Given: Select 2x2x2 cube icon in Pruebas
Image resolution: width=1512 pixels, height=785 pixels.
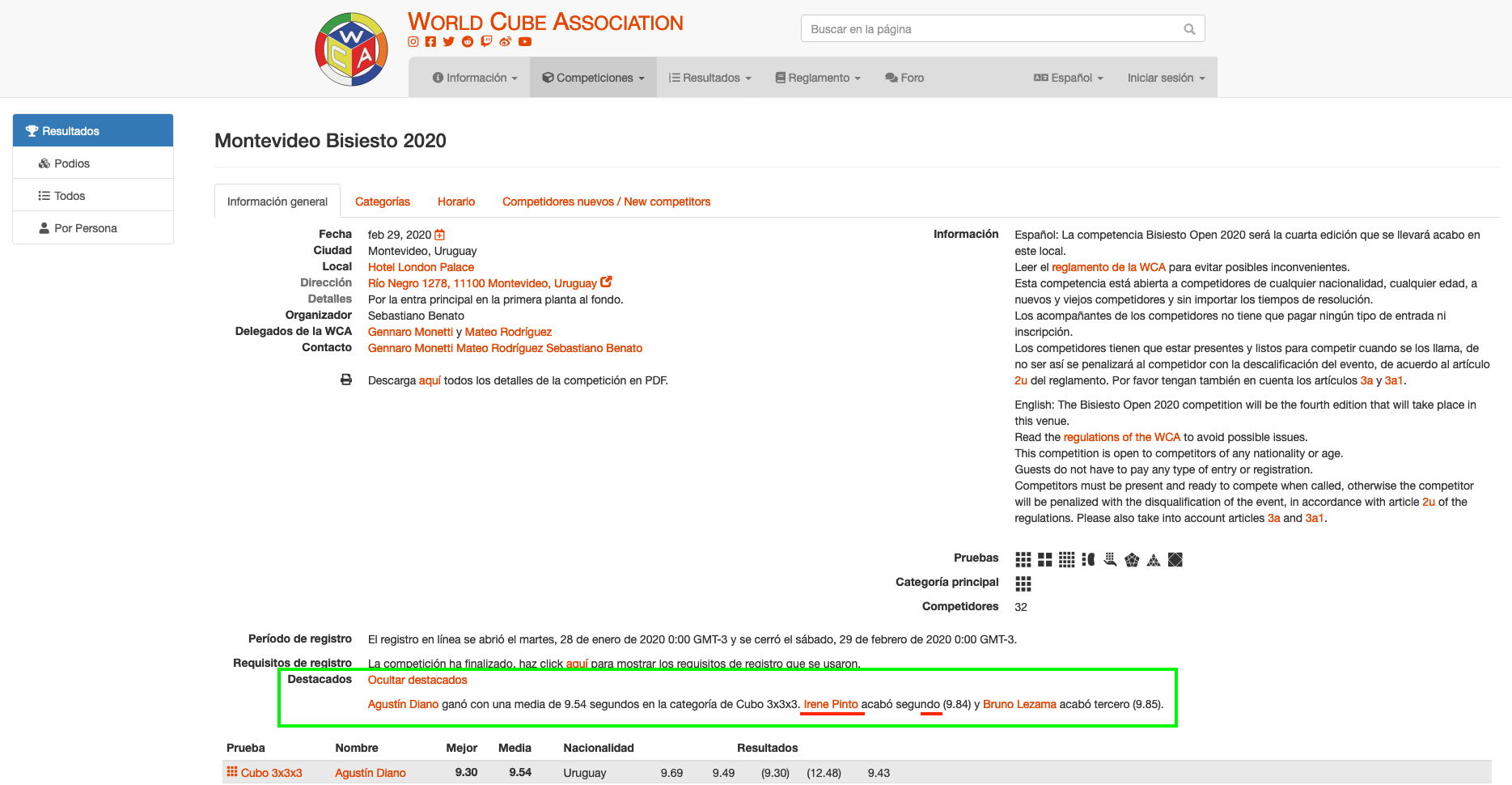Looking at the screenshot, I should [x=1045, y=559].
